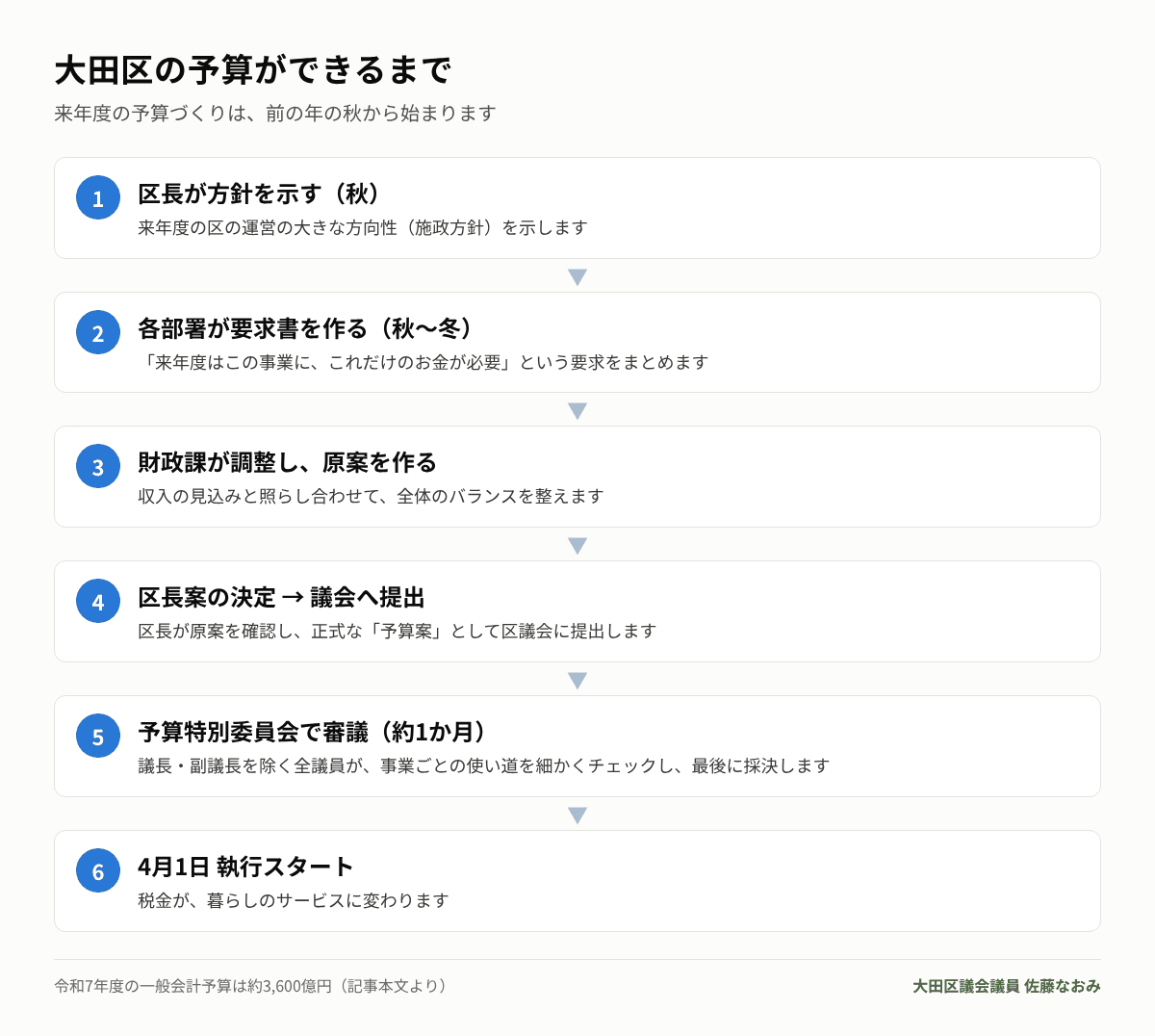Click the subtitle 来年度の予算づくりは、前の年の秋から始まります
The height and width of the screenshot is (1036, 1155).
click(275, 114)
